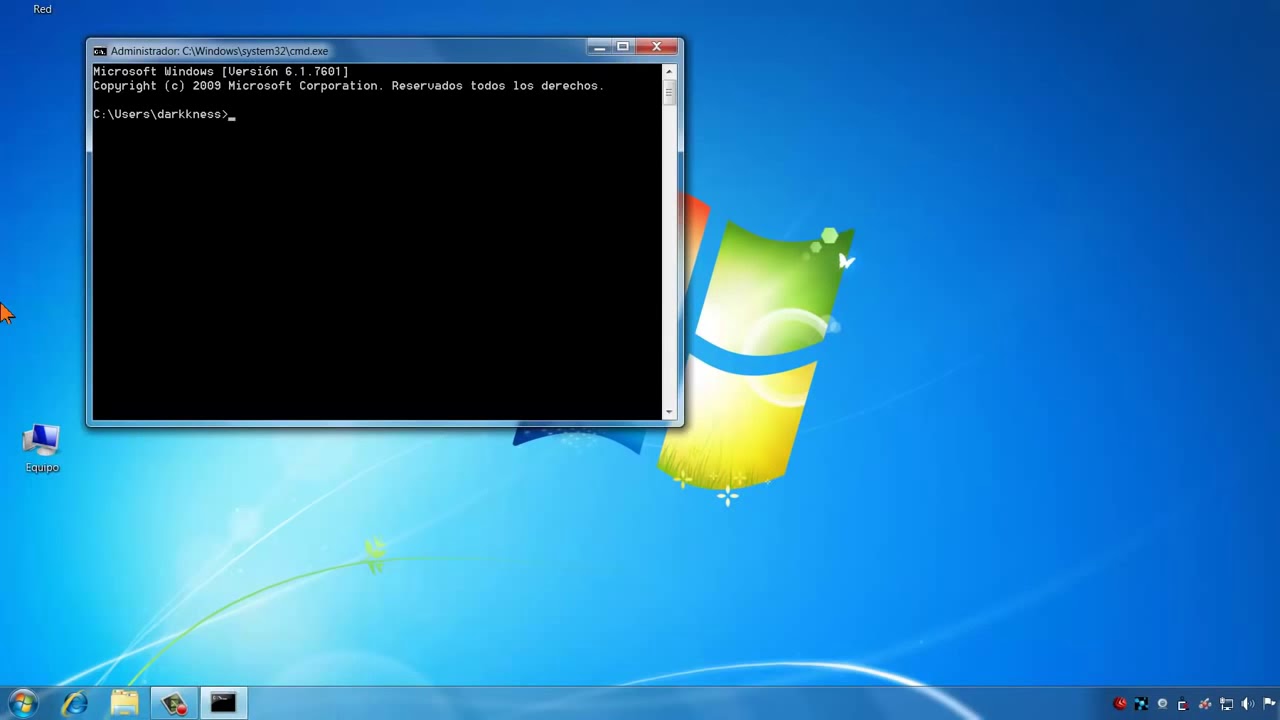Click the red and blue bubbles tray icon
The width and height of the screenshot is (1280, 720).
point(1205,703)
